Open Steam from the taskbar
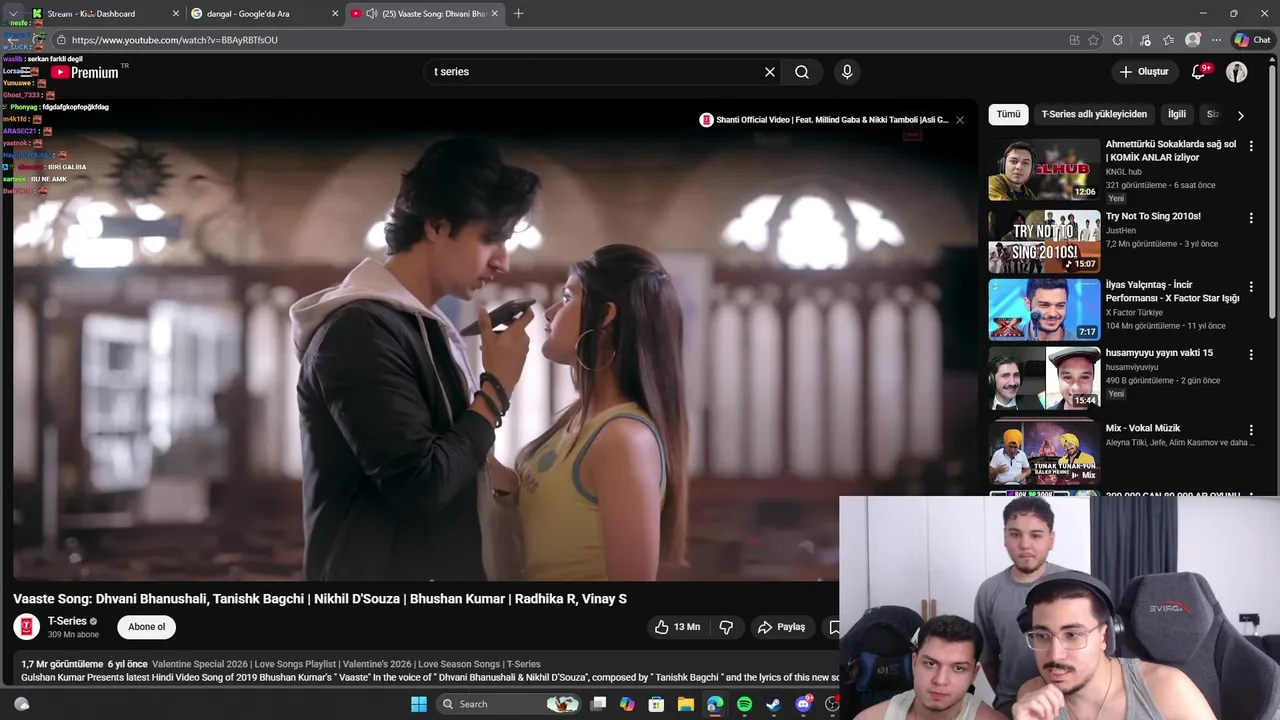1280x720 pixels. coord(773,704)
